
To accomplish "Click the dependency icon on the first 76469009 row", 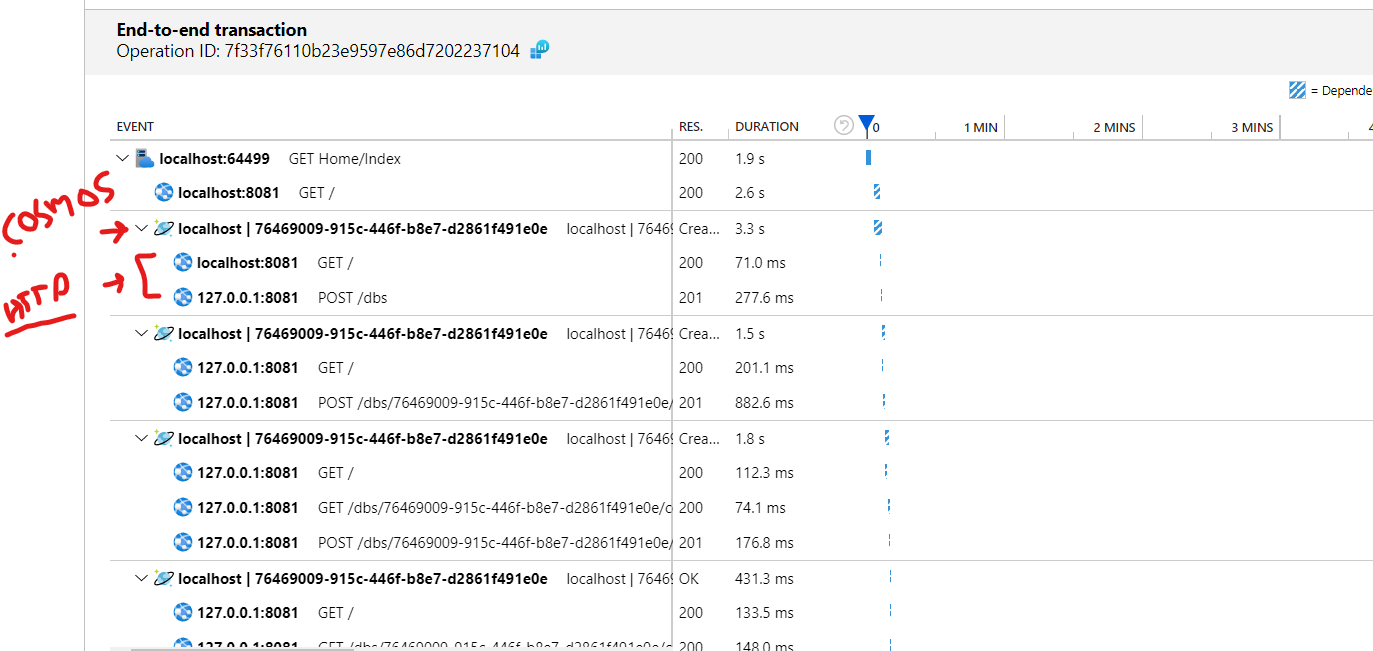I will (162, 228).
